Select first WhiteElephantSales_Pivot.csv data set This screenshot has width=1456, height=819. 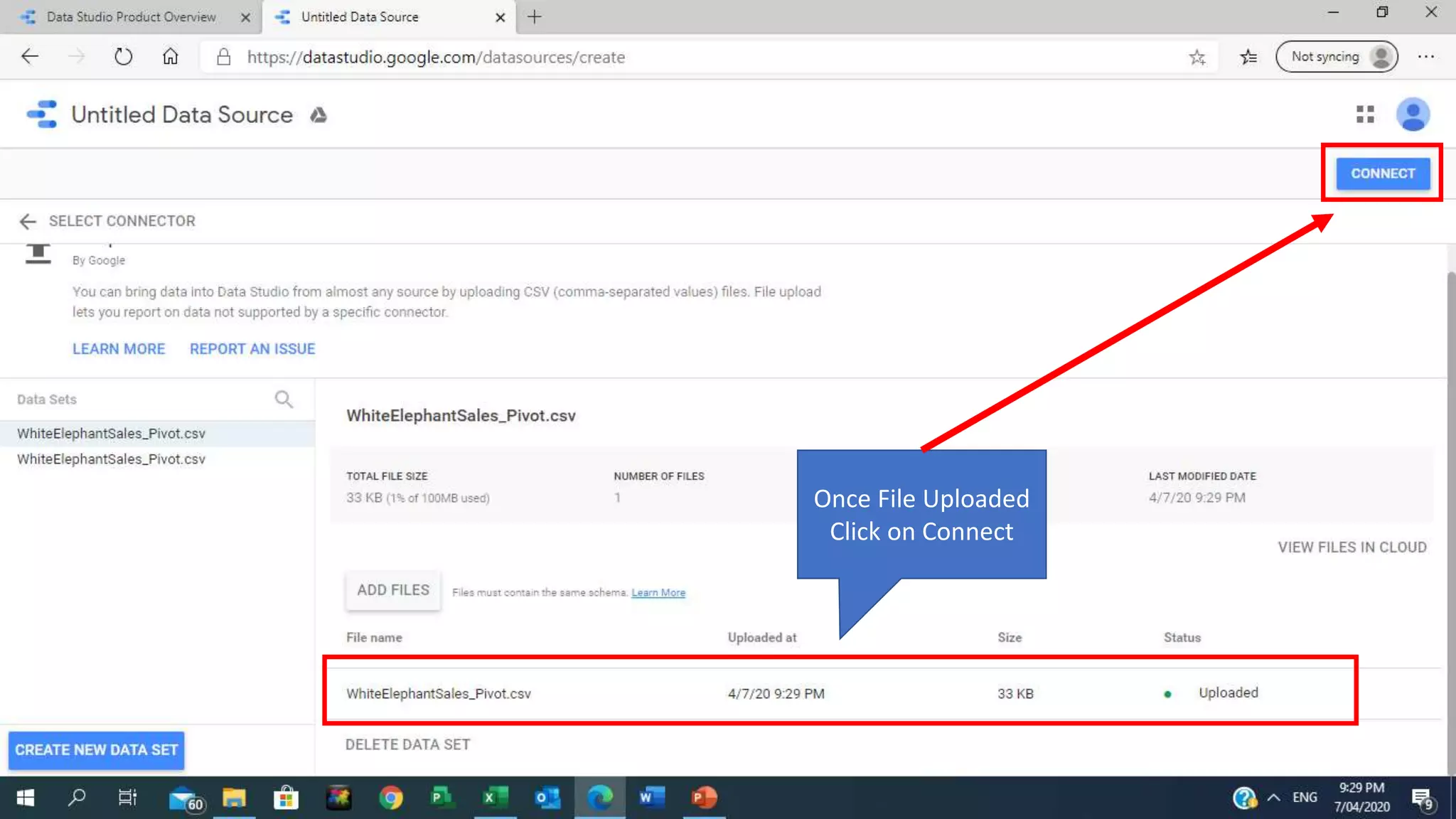click(157, 434)
